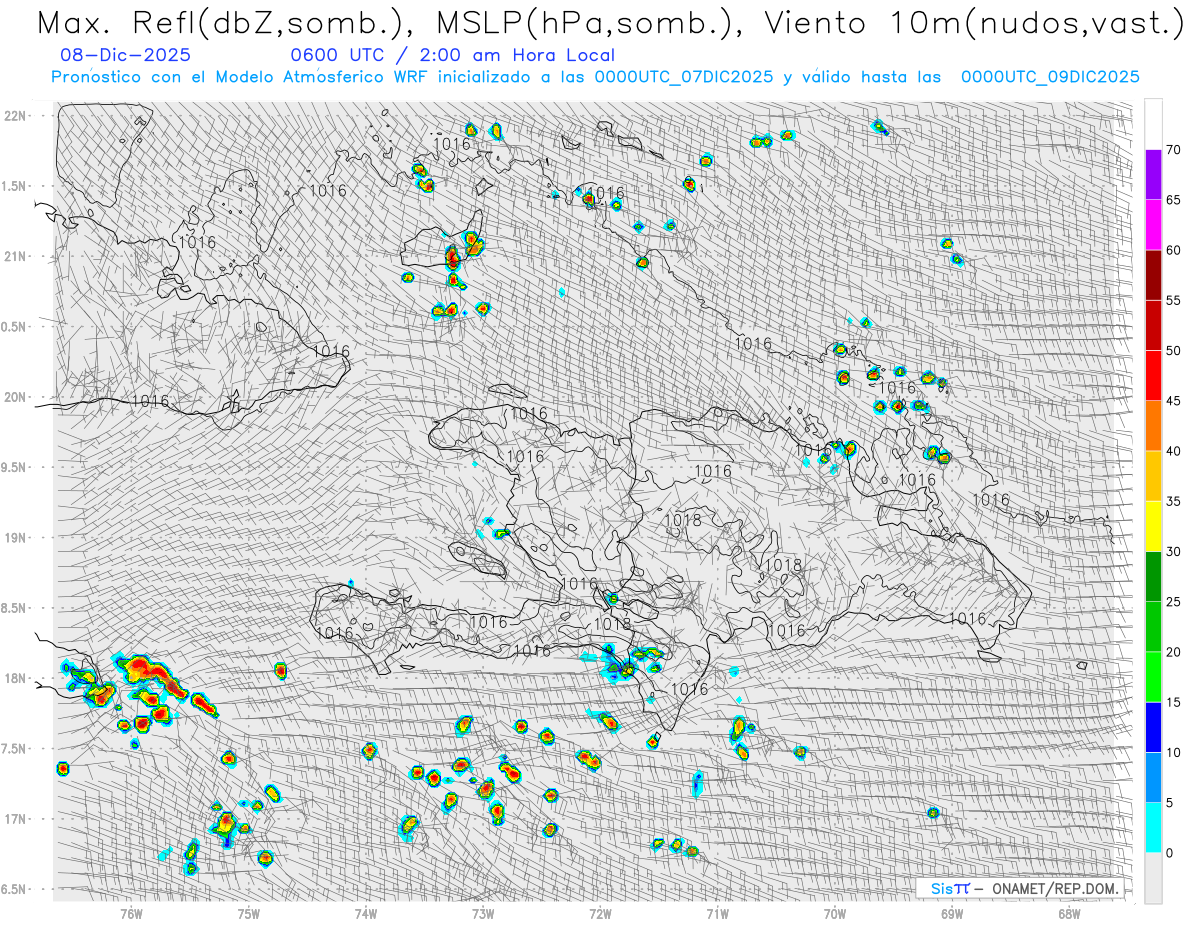Click the colorbar tick label "0"

(1169, 852)
